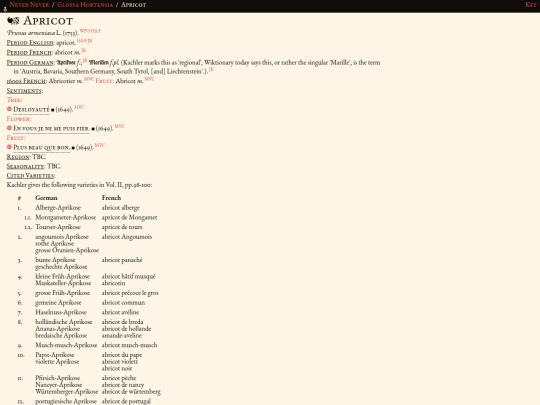Viewport: 540px width, 405px height.
Task: Select the Muskateller-Aprikose entry
Action: click(x=63, y=283)
